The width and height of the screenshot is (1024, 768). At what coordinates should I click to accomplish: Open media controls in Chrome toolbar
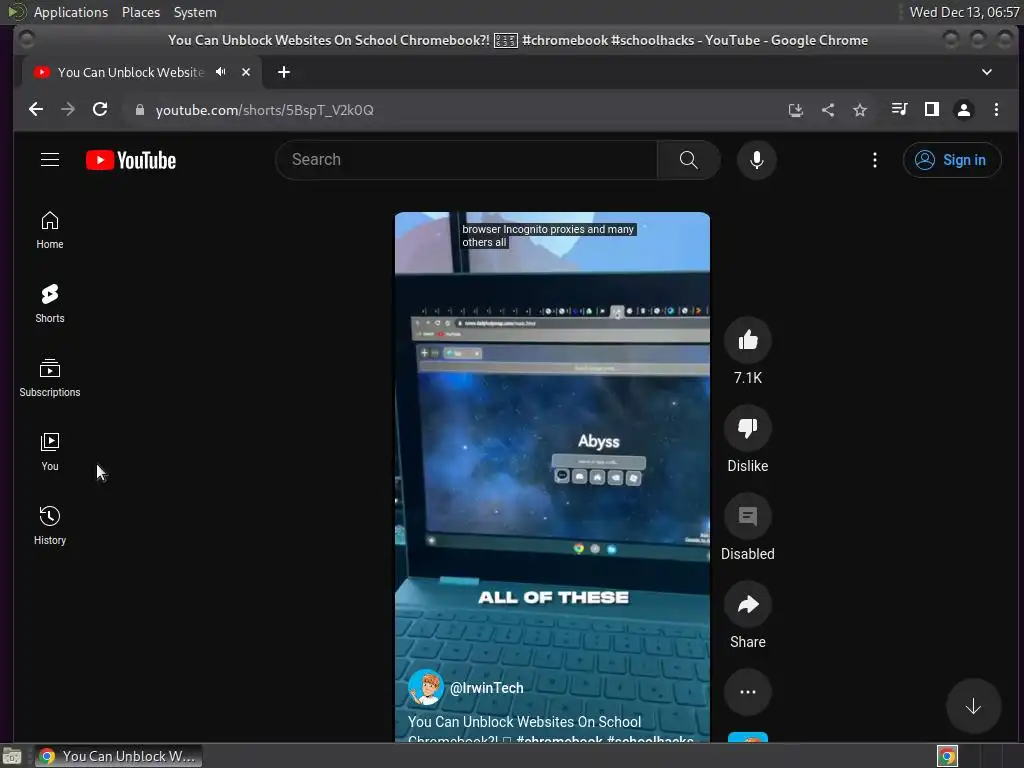899,109
